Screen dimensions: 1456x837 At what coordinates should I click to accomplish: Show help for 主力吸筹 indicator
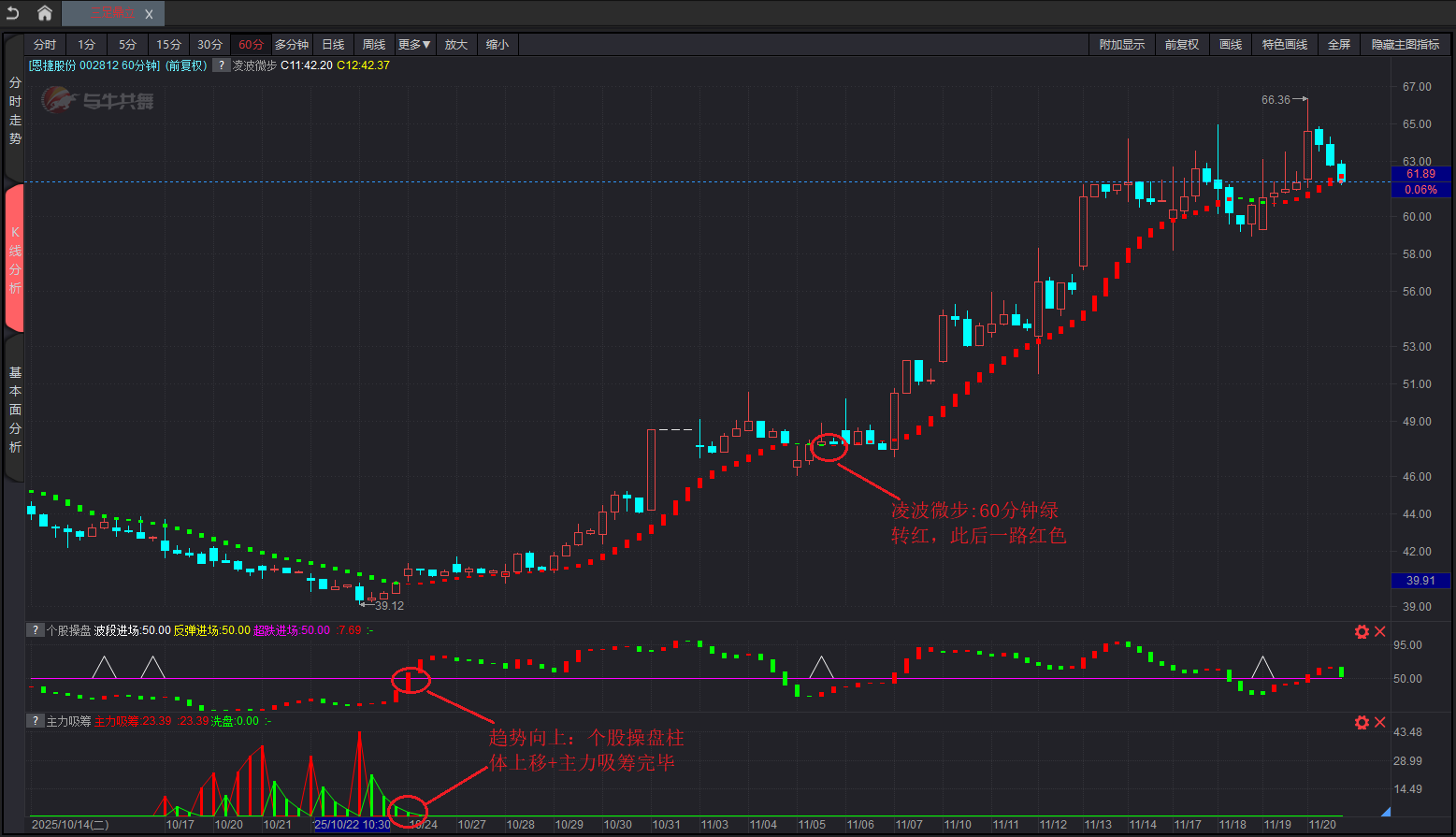coord(35,721)
